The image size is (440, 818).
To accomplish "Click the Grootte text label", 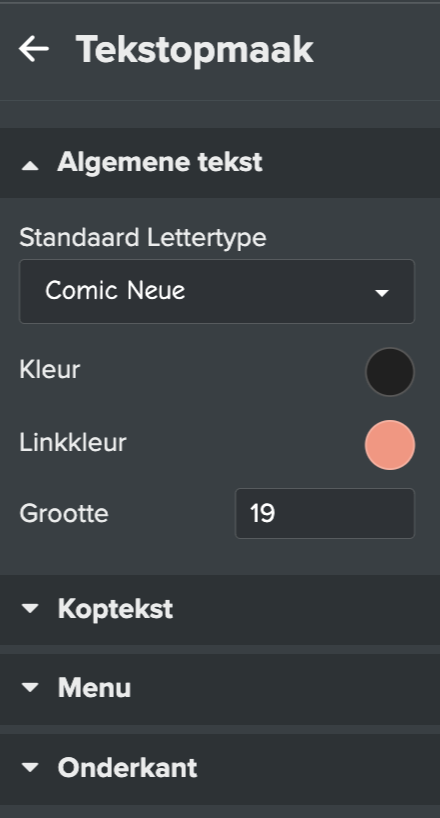I will coord(64,514).
